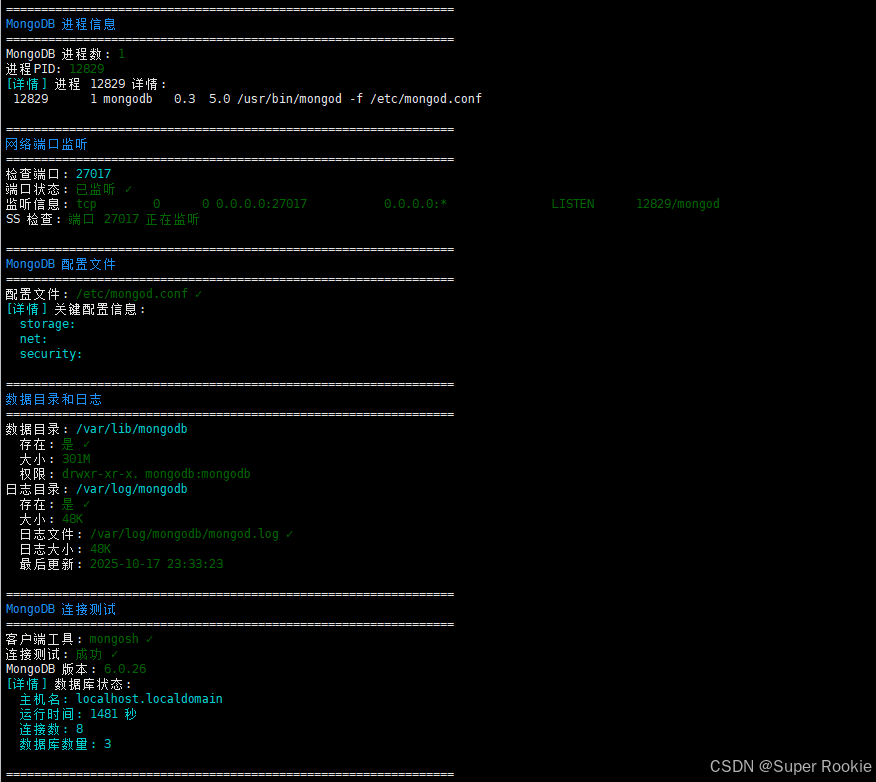This screenshot has width=876, height=782.
Task: Click the data directory size '301M'
Action: point(76,459)
